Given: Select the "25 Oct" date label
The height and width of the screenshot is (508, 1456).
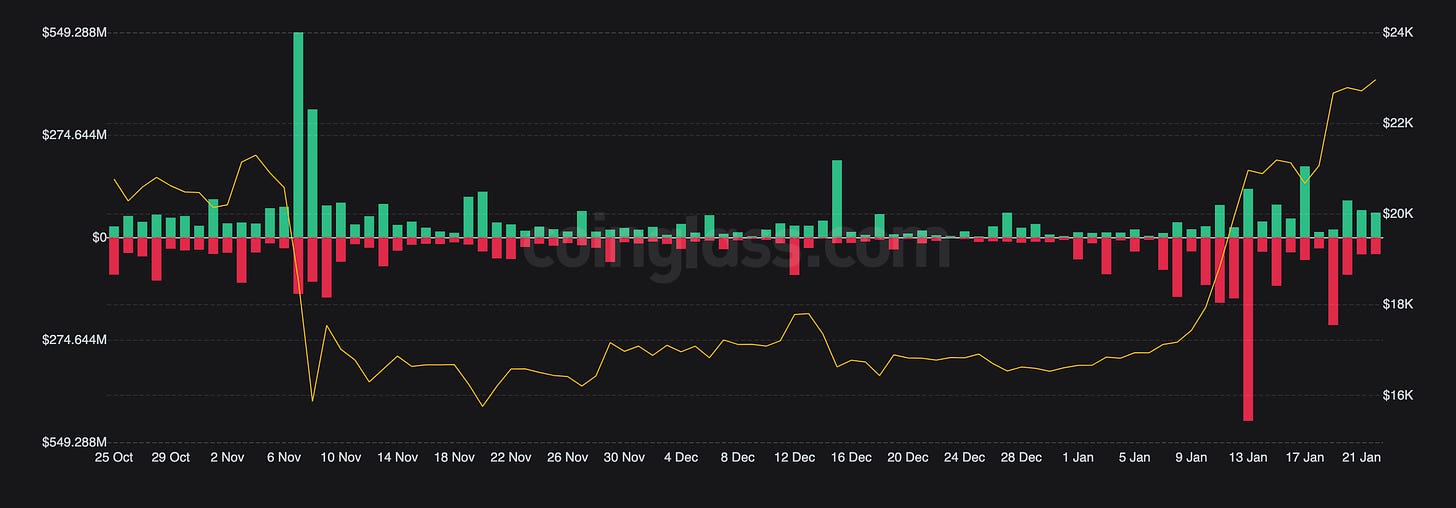Looking at the screenshot, I should pos(113,457).
